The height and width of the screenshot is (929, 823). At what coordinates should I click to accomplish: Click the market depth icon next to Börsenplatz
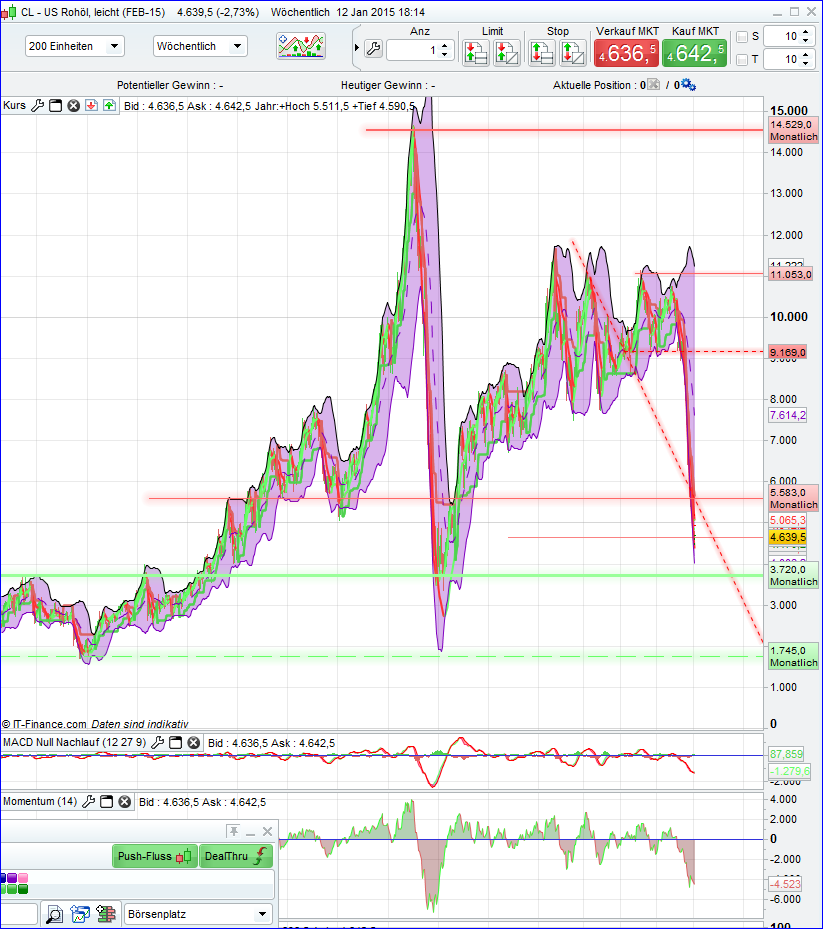(x=104, y=913)
